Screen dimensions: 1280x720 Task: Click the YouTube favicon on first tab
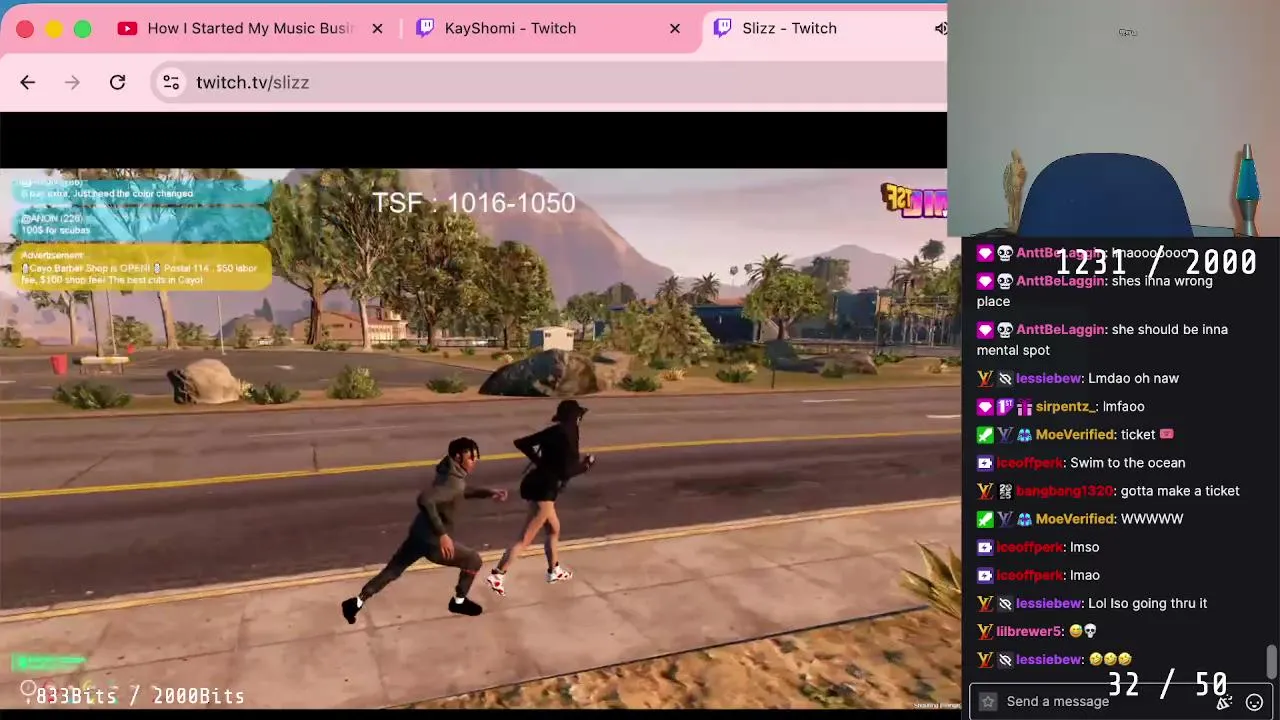(127, 28)
